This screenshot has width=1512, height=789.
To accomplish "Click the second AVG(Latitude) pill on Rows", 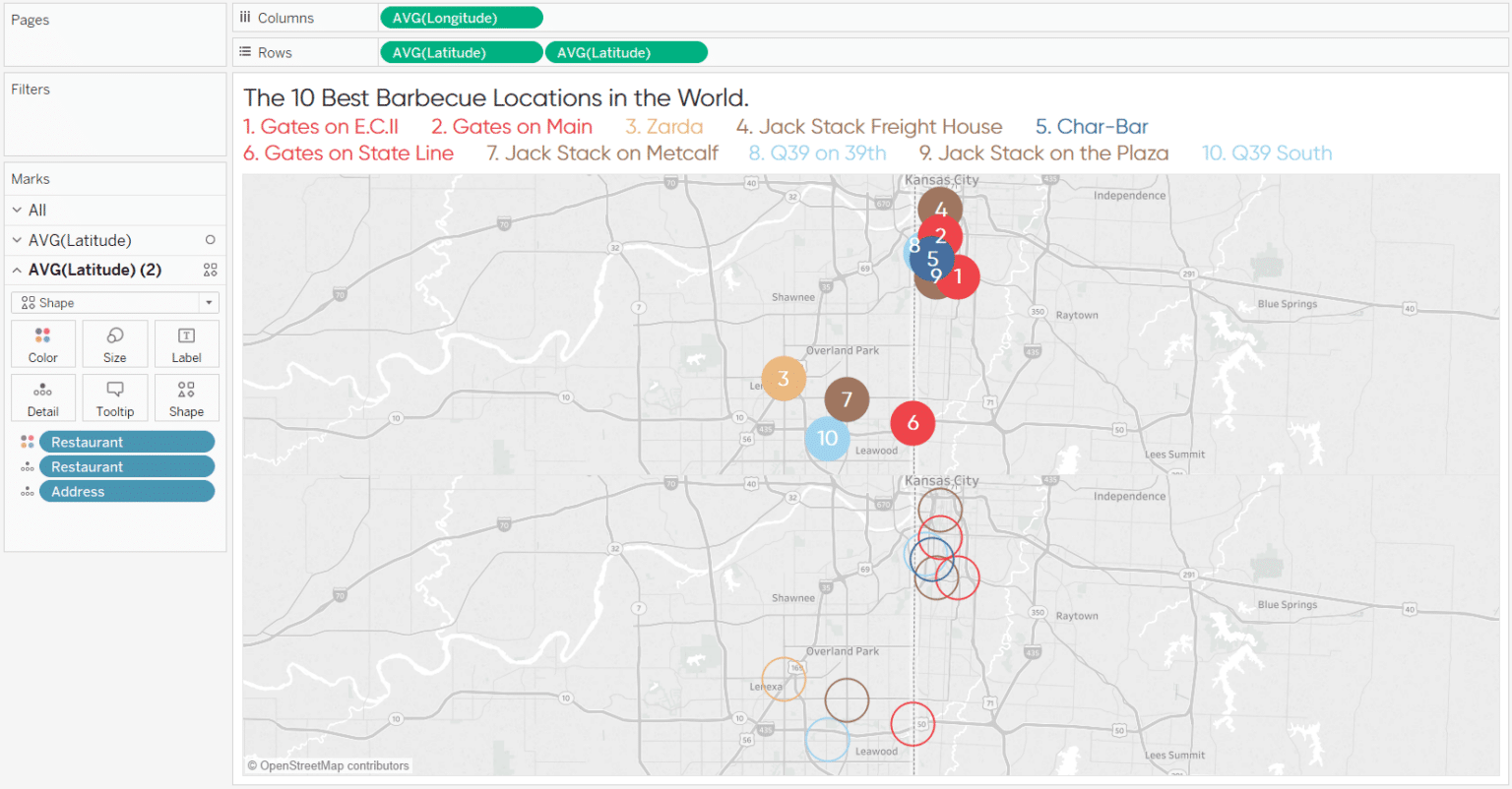I will point(626,51).
